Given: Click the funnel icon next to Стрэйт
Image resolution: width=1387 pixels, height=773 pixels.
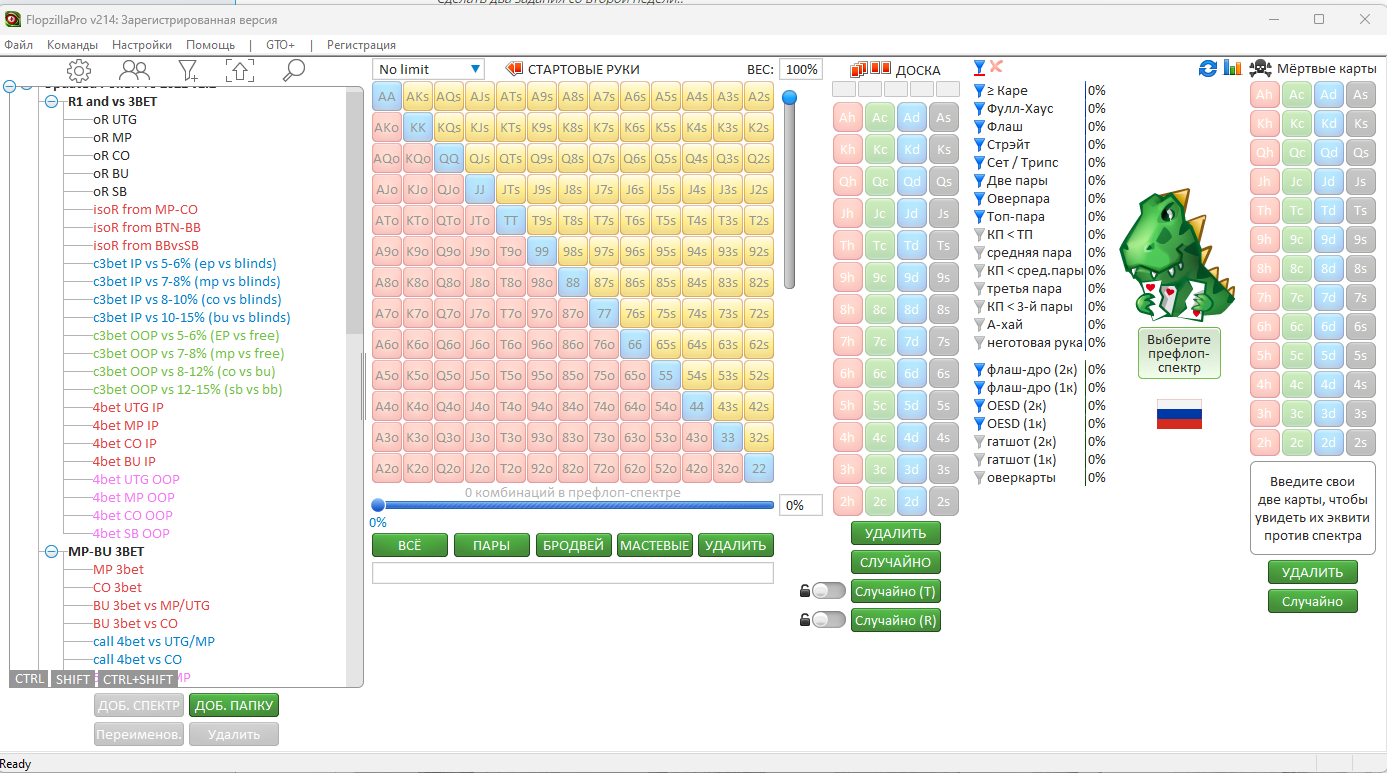Looking at the screenshot, I should point(979,145).
